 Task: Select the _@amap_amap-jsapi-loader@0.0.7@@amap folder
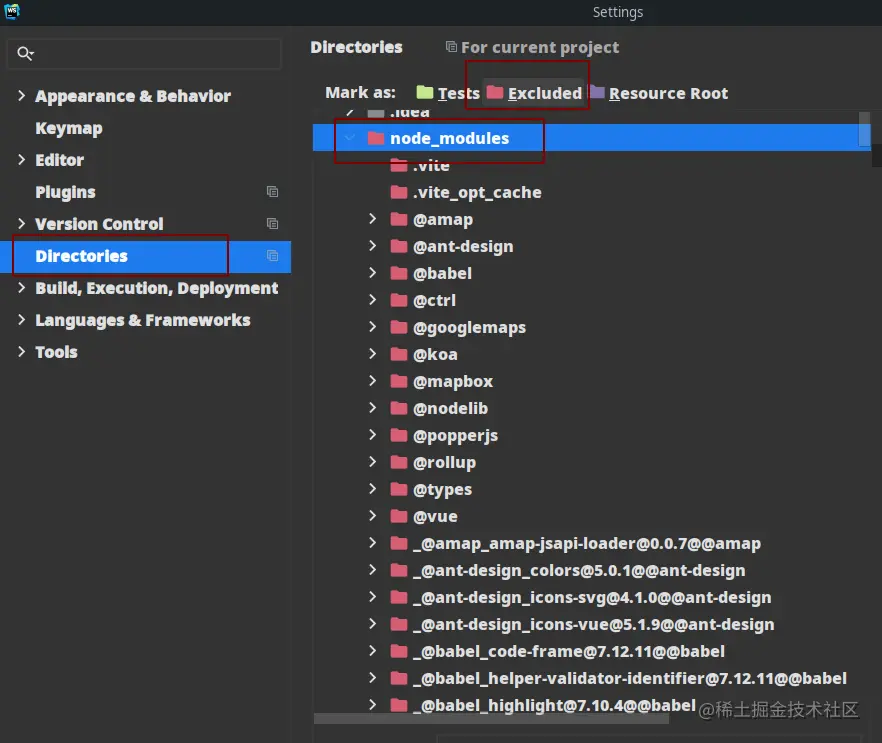tap(587, 543)
